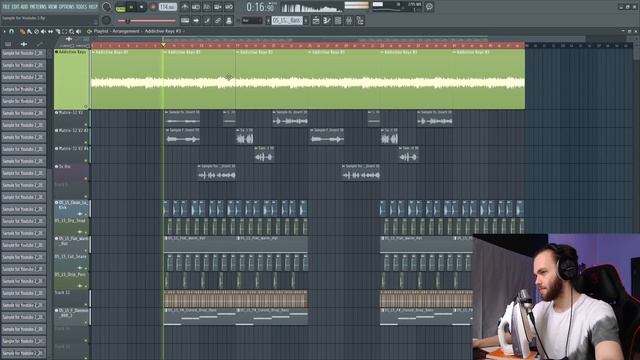
Task: Click the plus button beside pattern selector
Action: (x=306, y=20)
